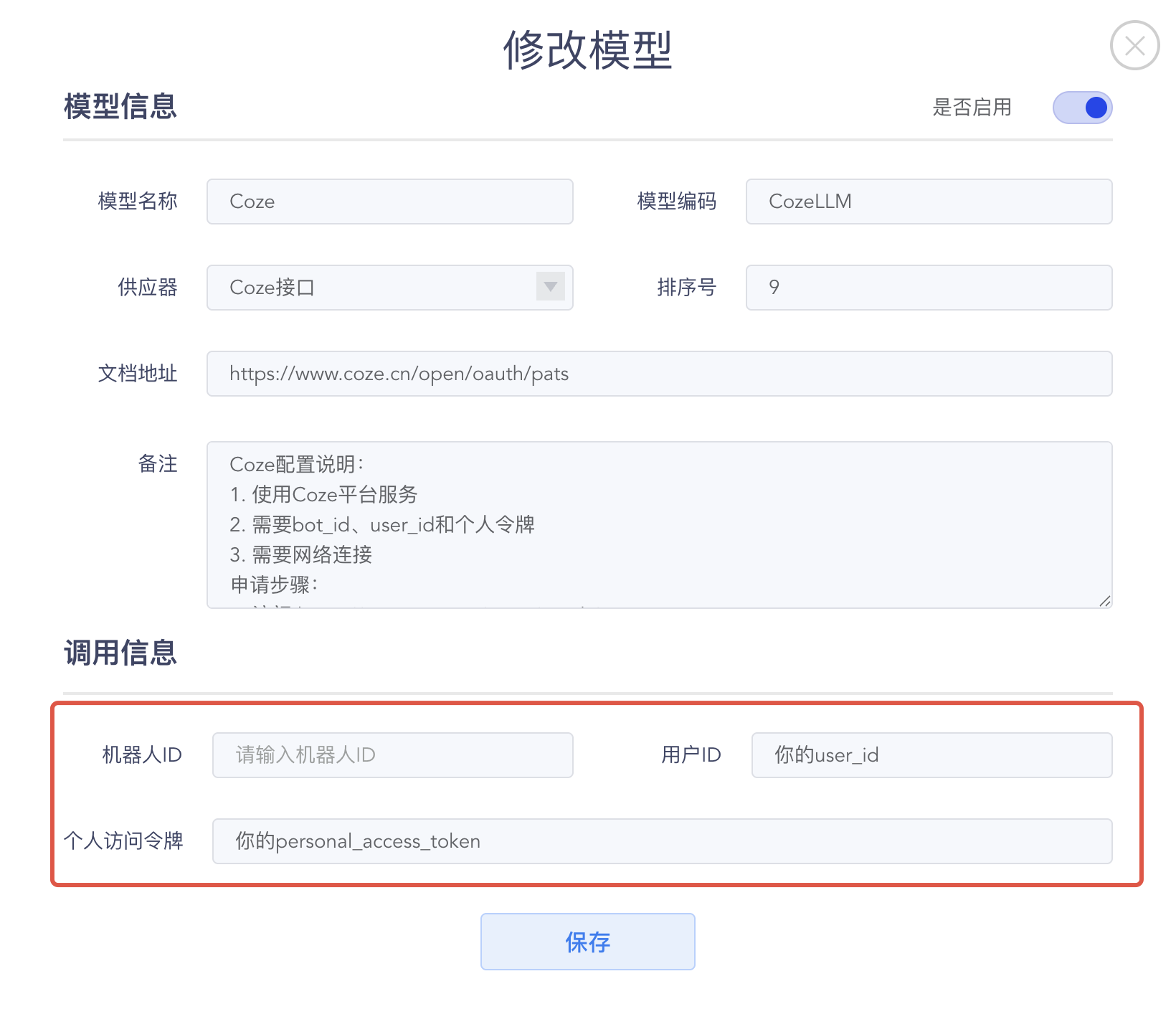Viewport: 1176px width, 1027px height.
Task: Click the 排序号 label
Action: click(687, 288)
